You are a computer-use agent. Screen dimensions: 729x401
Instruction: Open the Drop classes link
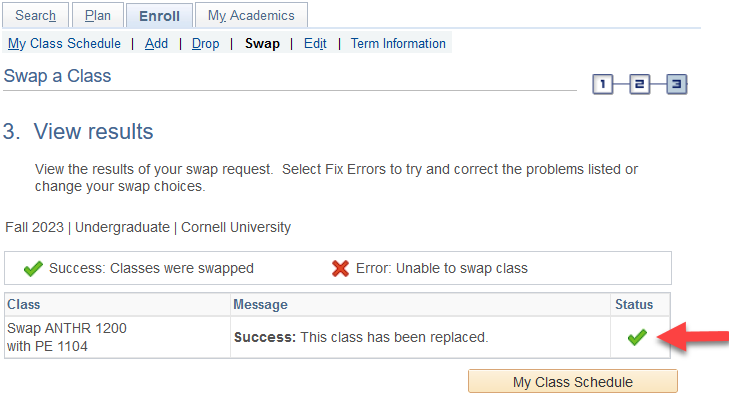click(205, 44)
